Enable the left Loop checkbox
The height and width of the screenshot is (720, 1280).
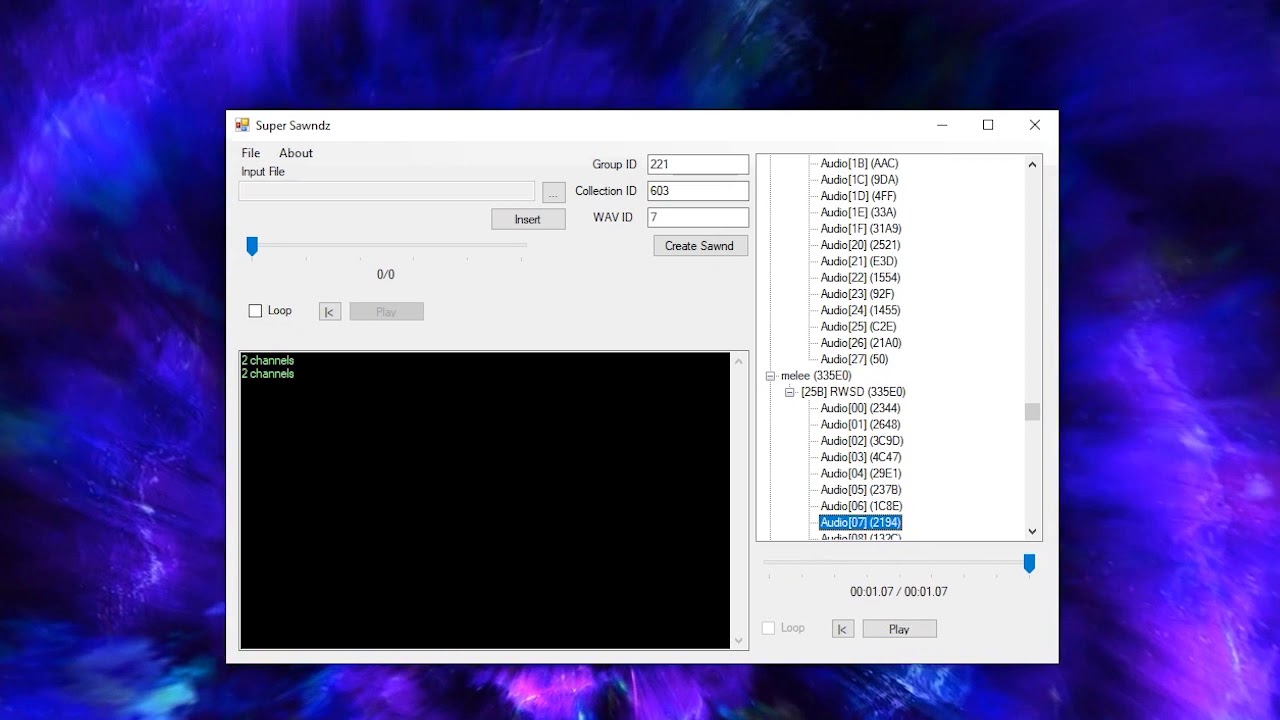point(255,311)
